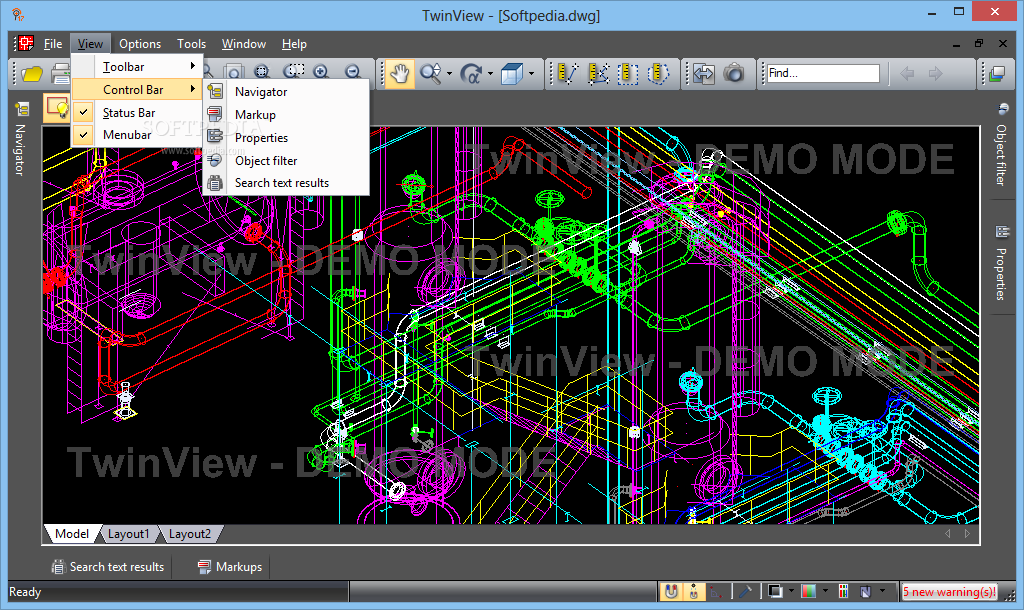
Task: Close the View menu
Action: click(x=90, y=44)
